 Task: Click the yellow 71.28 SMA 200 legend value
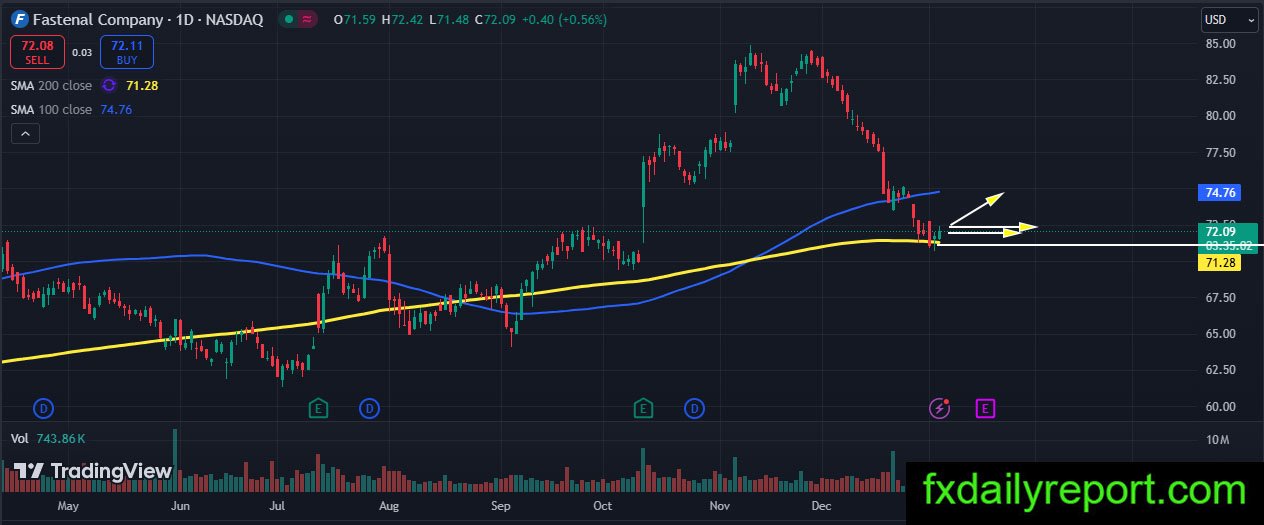pos(142,86)
